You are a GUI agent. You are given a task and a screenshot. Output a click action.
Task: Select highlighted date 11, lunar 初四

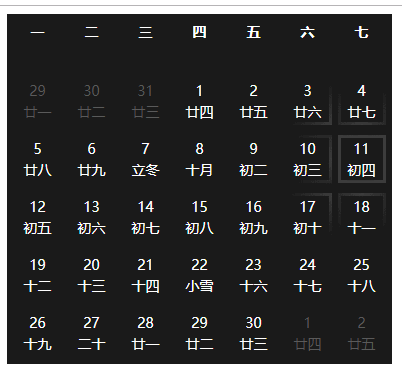[362, 159]
